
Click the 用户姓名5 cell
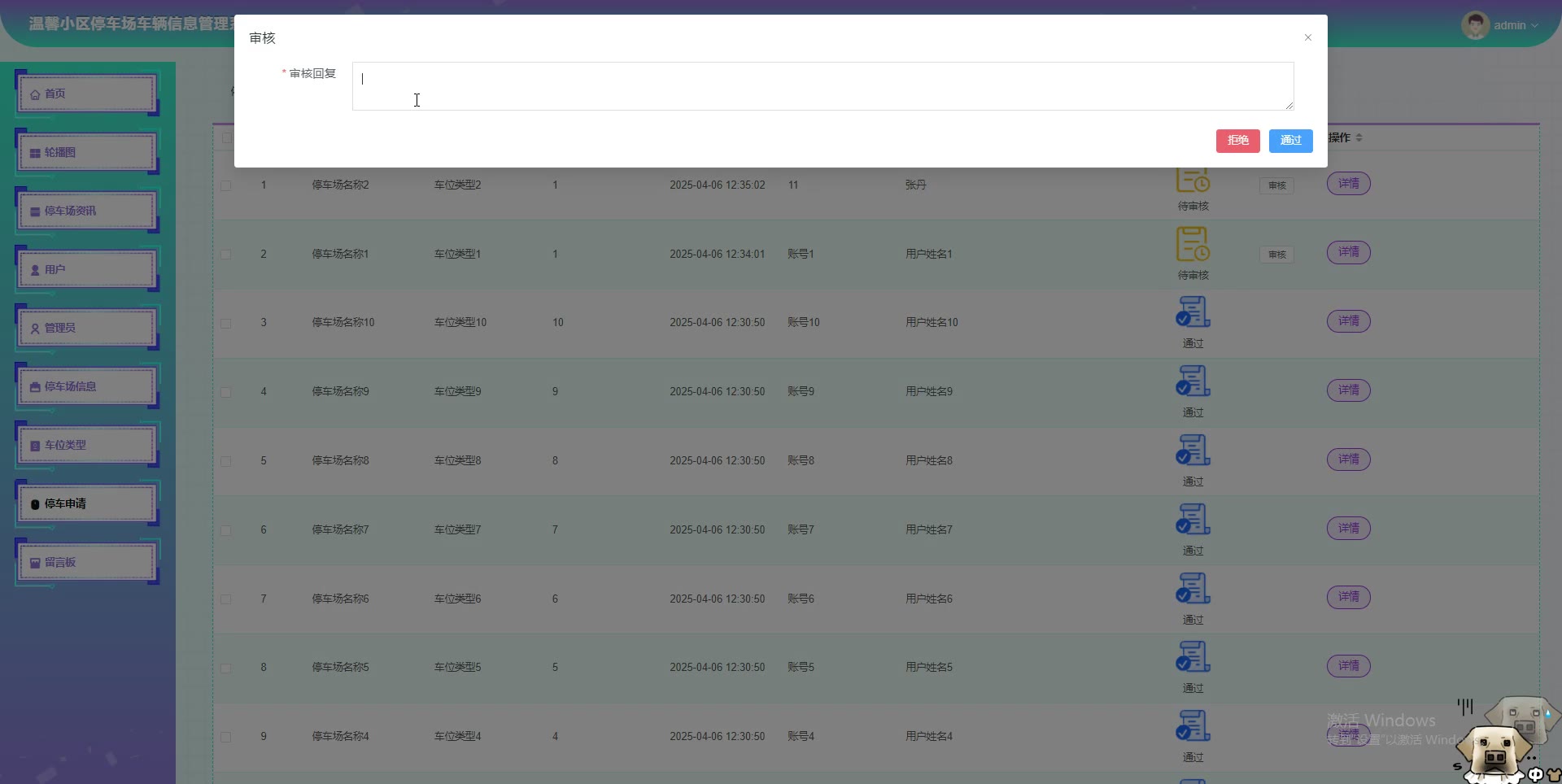[x=928, y=668]
